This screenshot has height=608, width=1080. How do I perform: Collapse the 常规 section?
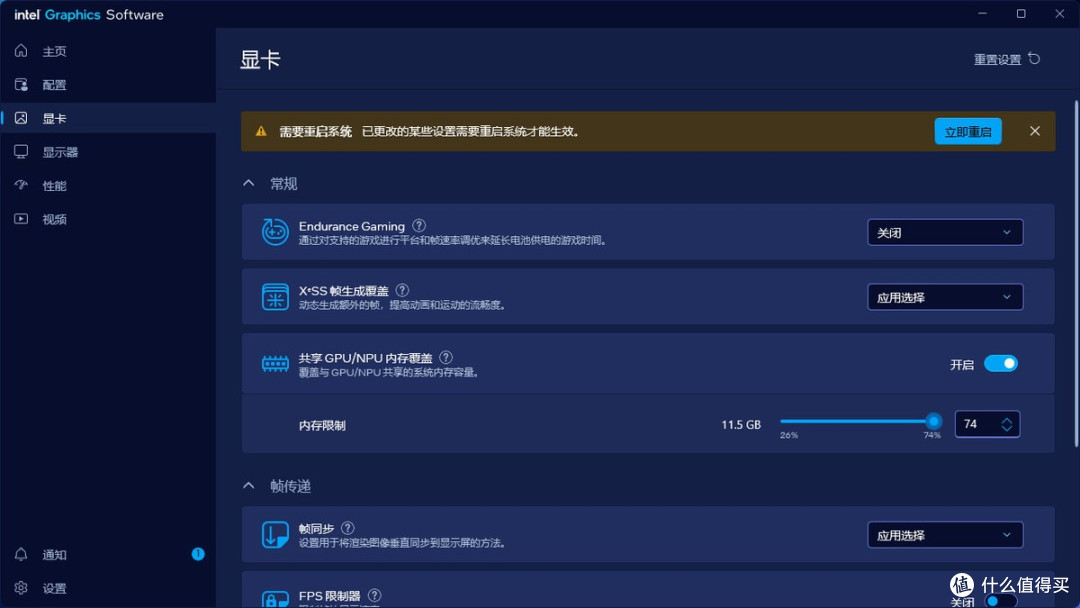249,183
